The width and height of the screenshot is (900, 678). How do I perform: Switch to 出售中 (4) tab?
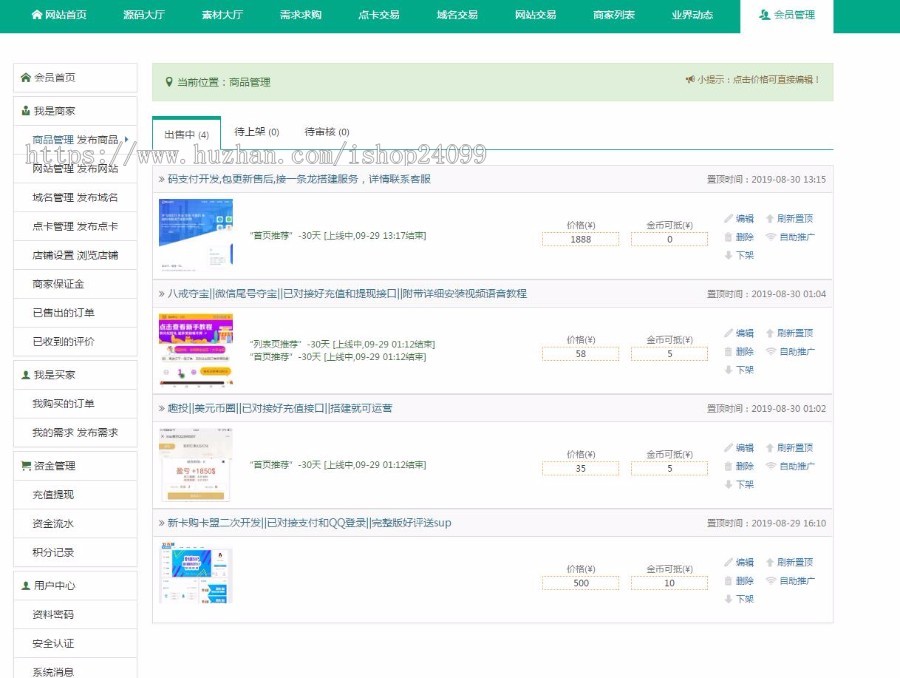[187, 134]
